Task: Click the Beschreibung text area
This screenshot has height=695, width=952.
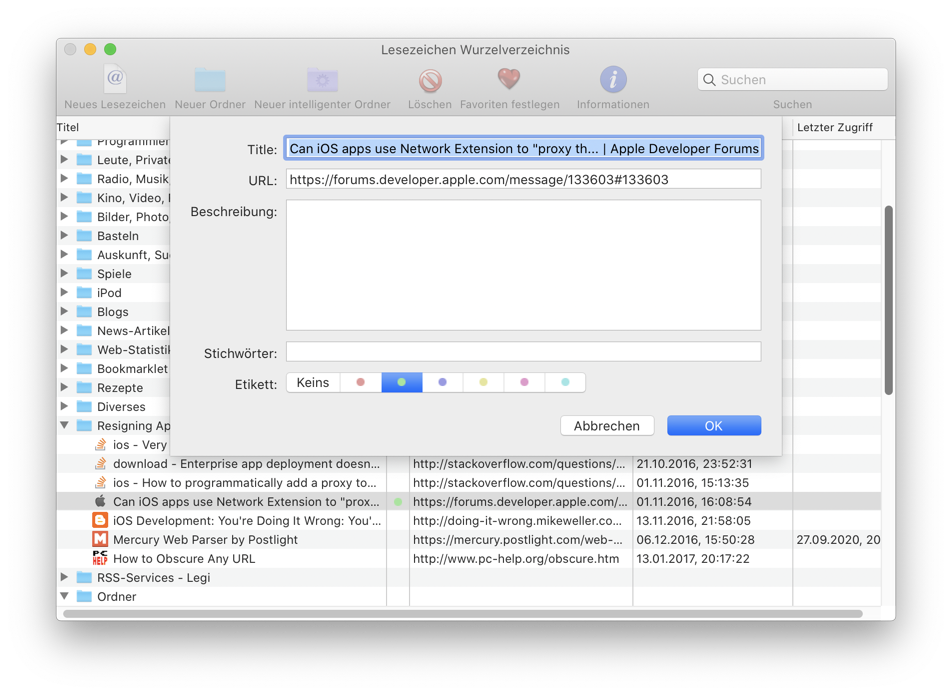Action: pos(523,265)
